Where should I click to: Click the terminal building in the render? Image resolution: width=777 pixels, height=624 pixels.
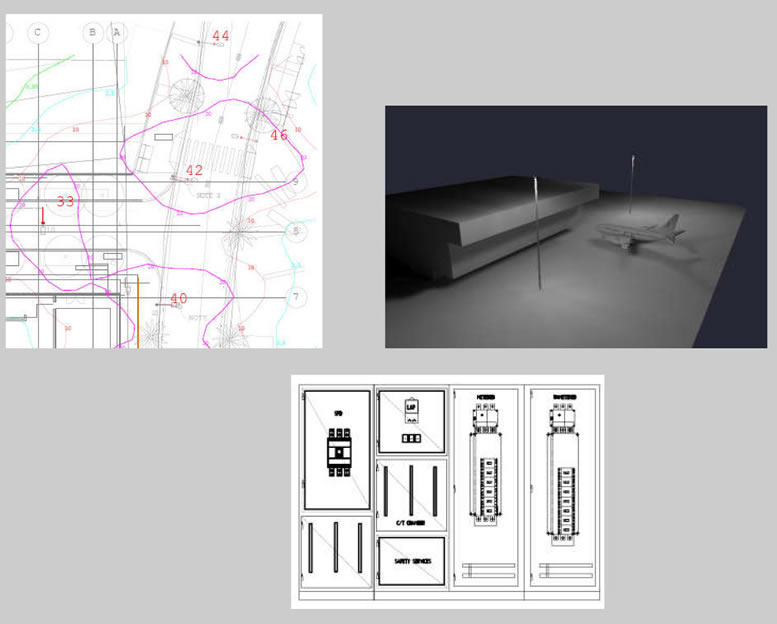click(470, 225)
